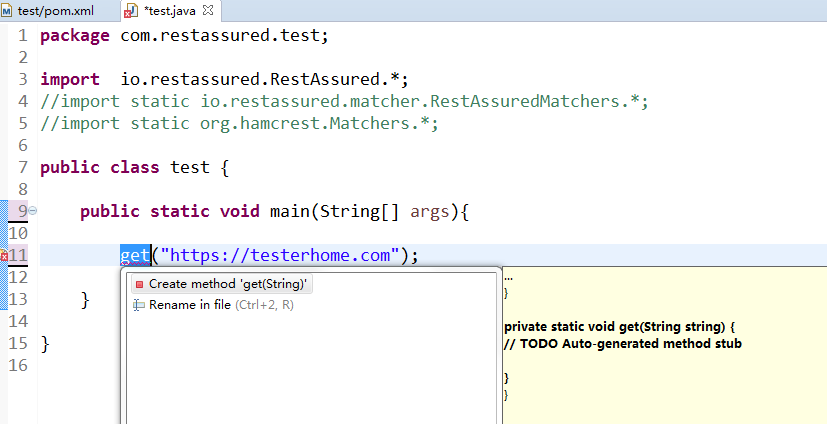Click line number 16 in gutter
This screenshot has height=424, width=827.
tap(17, 365)
